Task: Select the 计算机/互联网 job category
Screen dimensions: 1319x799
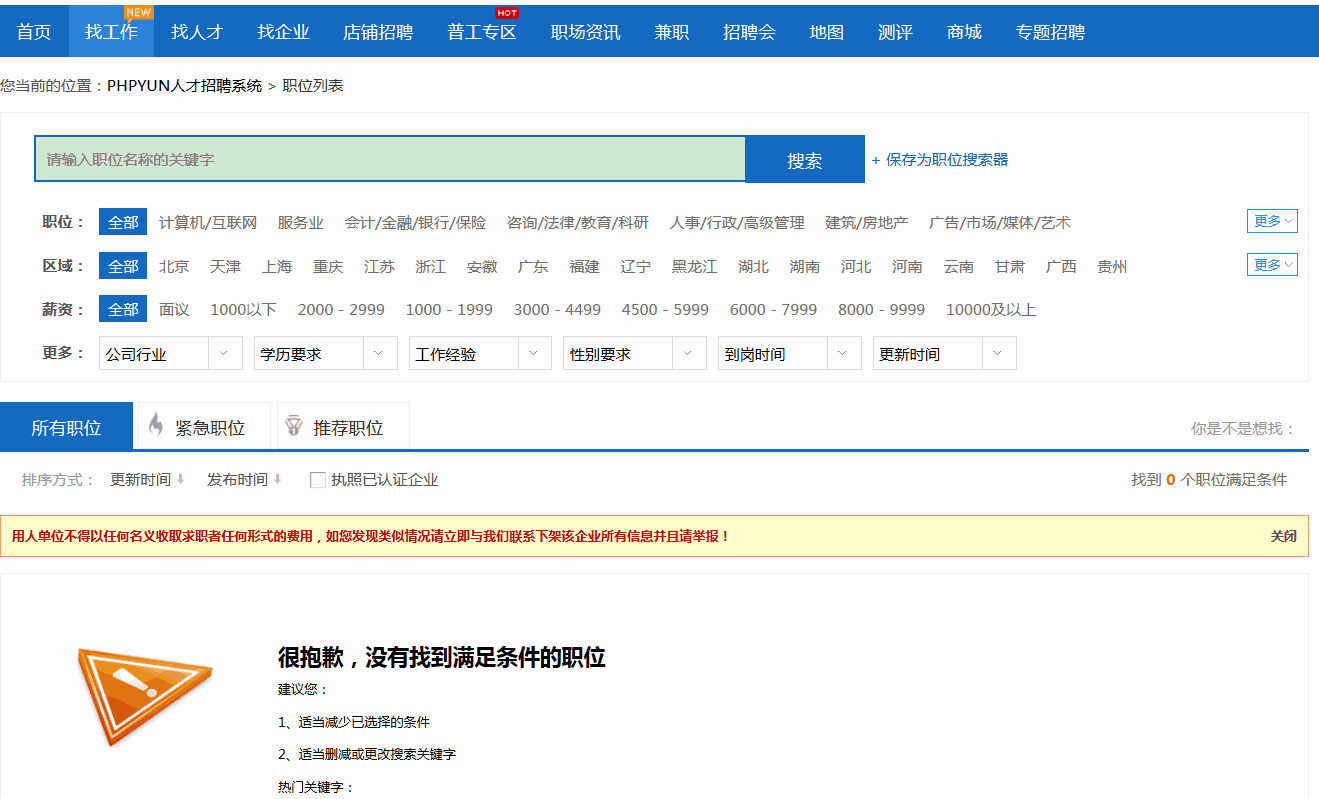Action: 208,222
